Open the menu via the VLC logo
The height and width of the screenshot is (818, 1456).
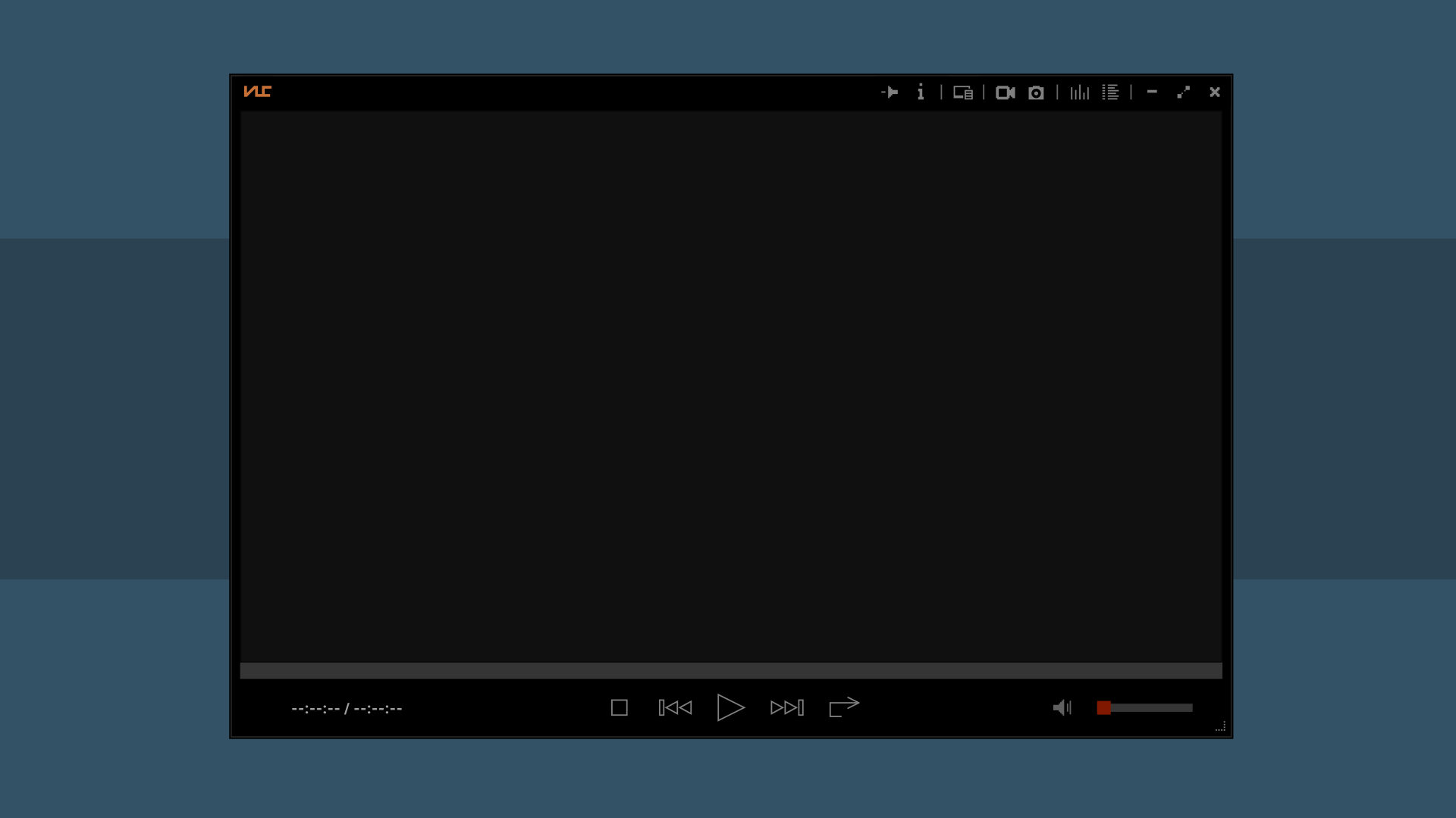(x=257, y=91)
